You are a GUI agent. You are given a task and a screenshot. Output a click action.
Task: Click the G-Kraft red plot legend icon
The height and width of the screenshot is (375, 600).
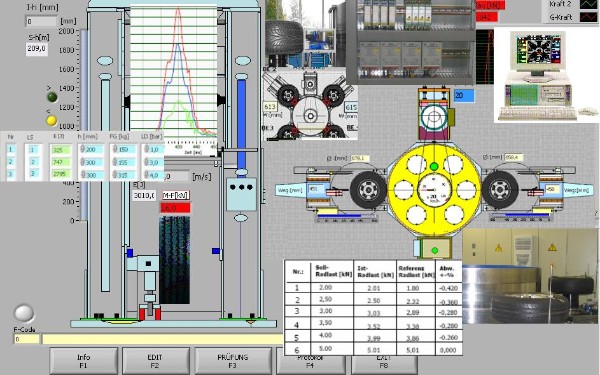tap(587, 17)
